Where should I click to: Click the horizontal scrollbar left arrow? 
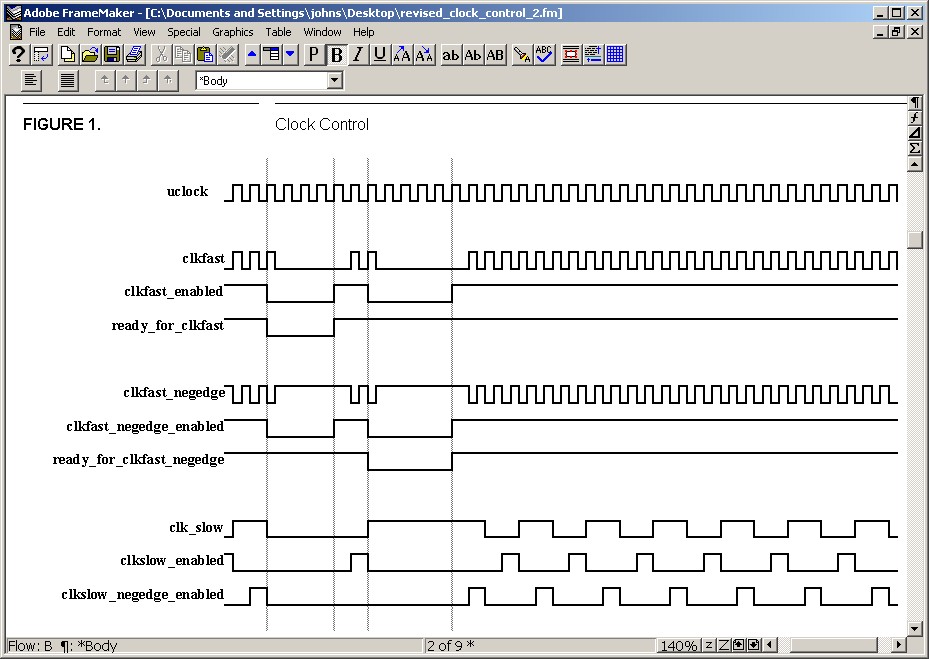click(770, 645)
